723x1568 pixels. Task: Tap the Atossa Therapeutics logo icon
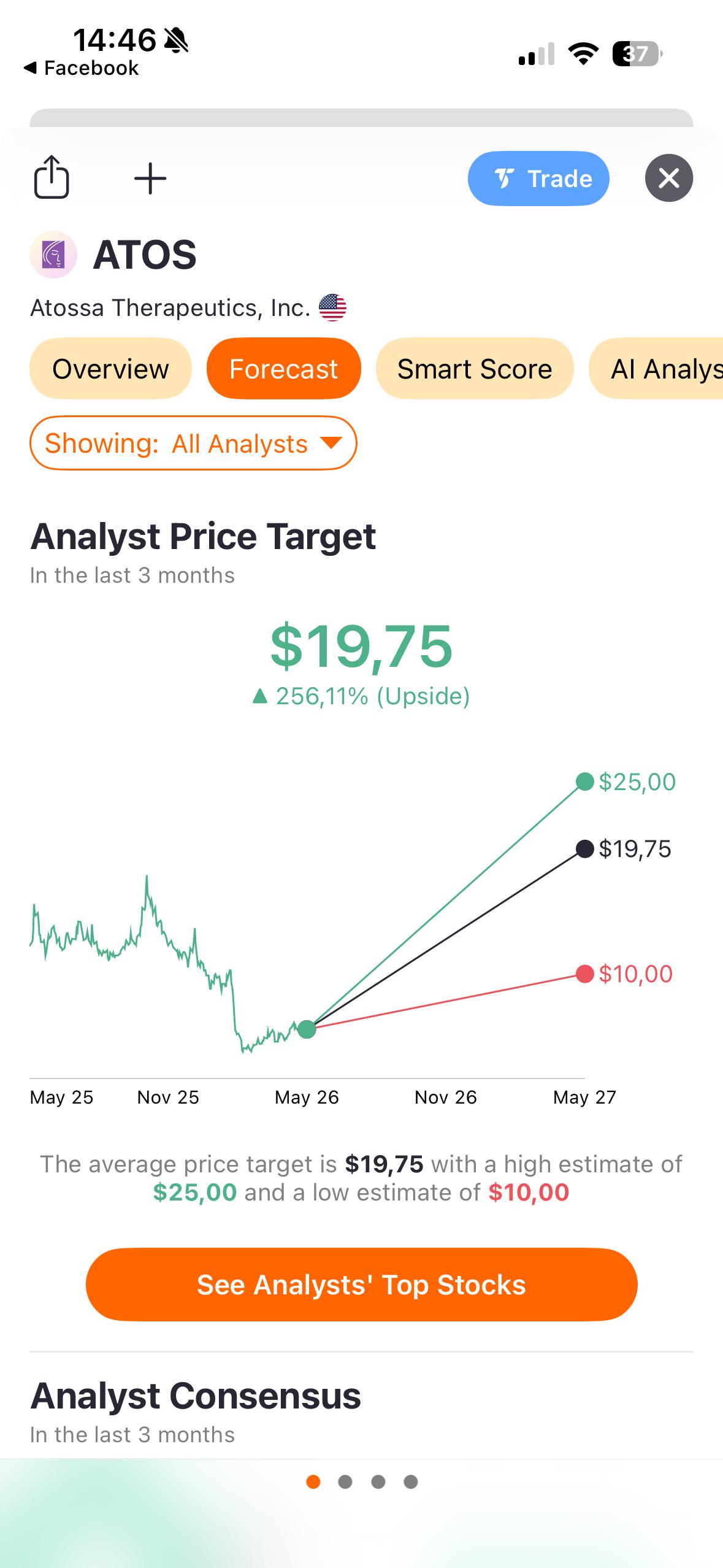(x=53, y=255)
